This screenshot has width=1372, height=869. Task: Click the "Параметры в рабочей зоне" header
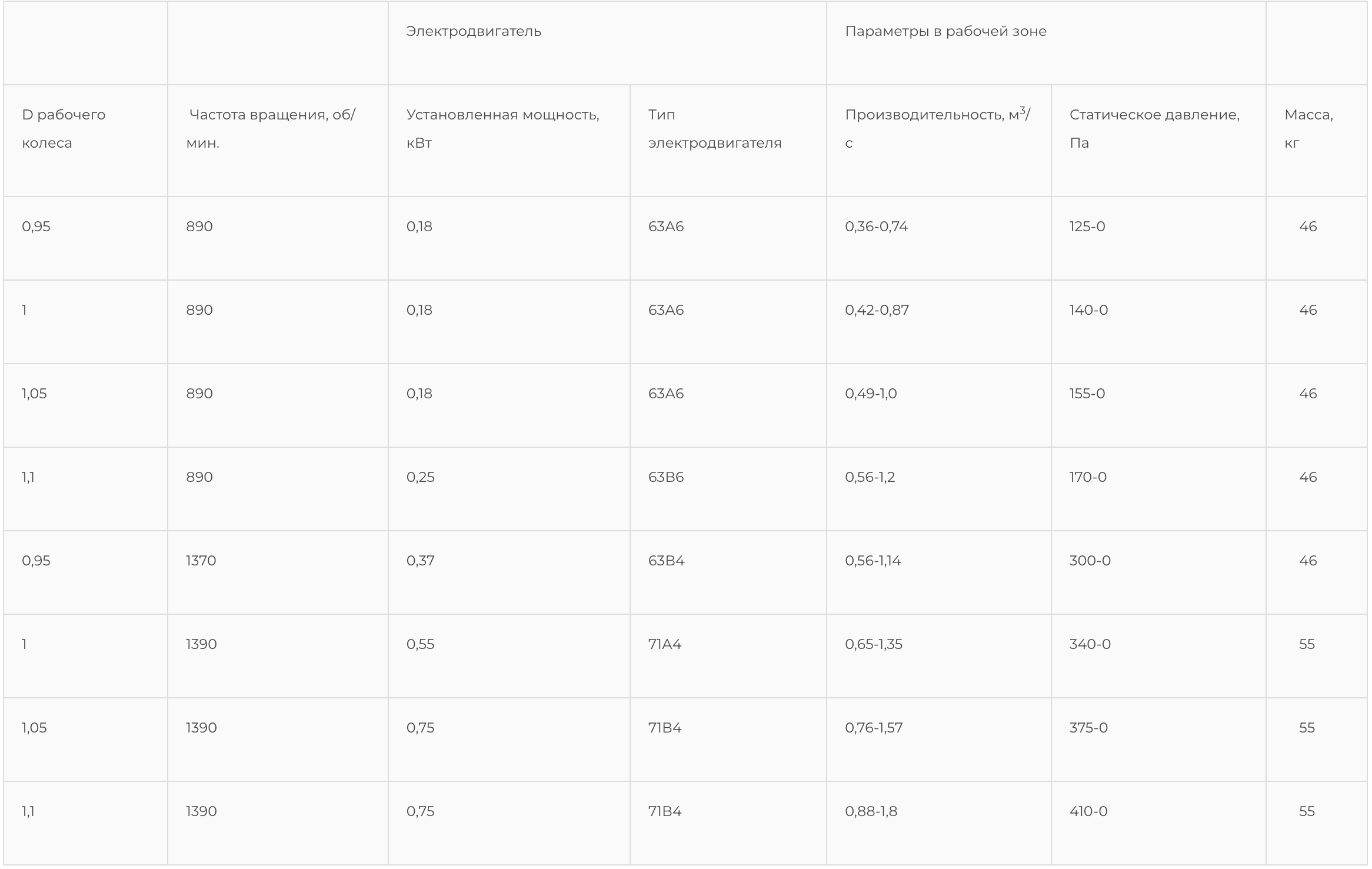click(x=945, y=31)
